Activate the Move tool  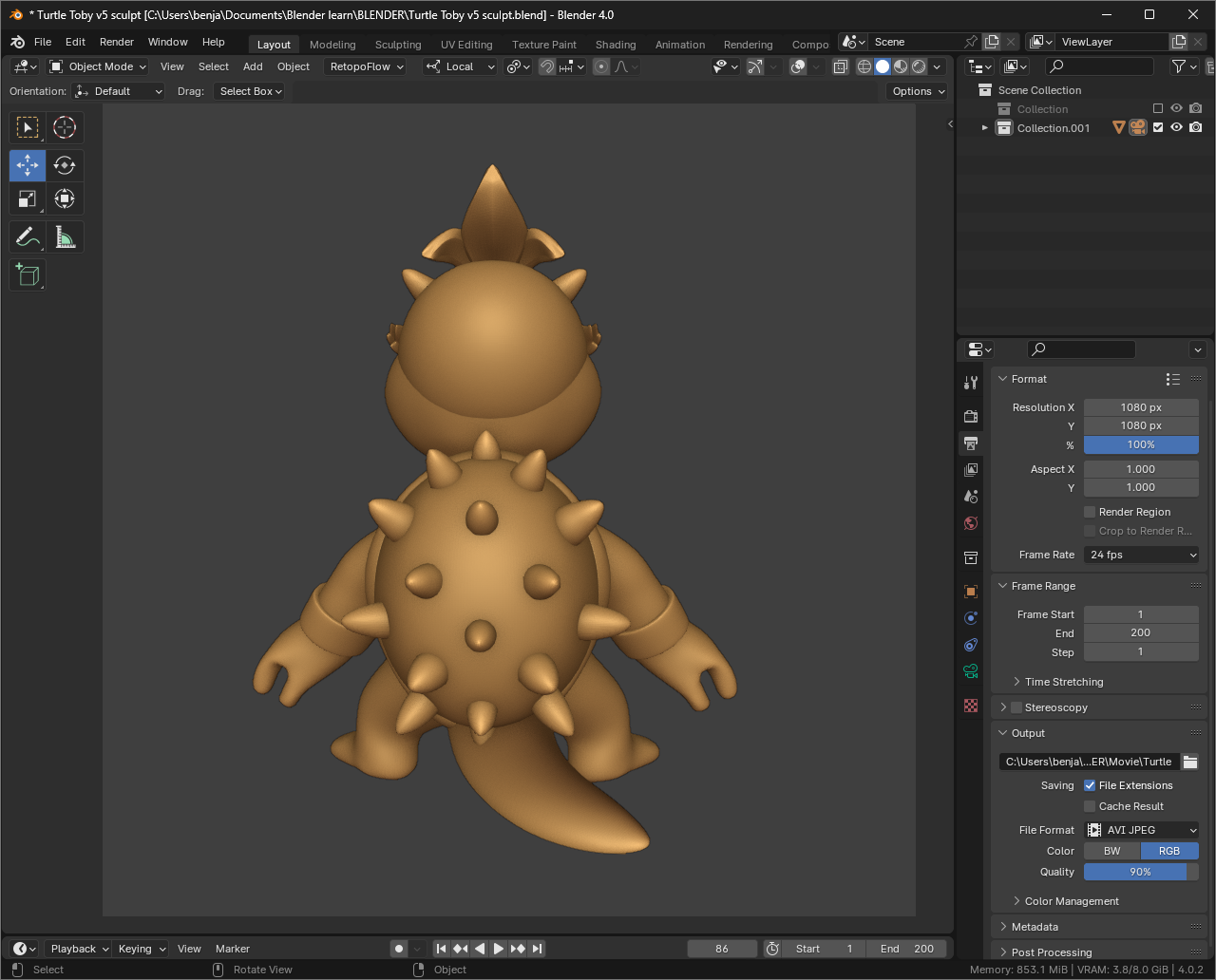(x=28, y=165)
